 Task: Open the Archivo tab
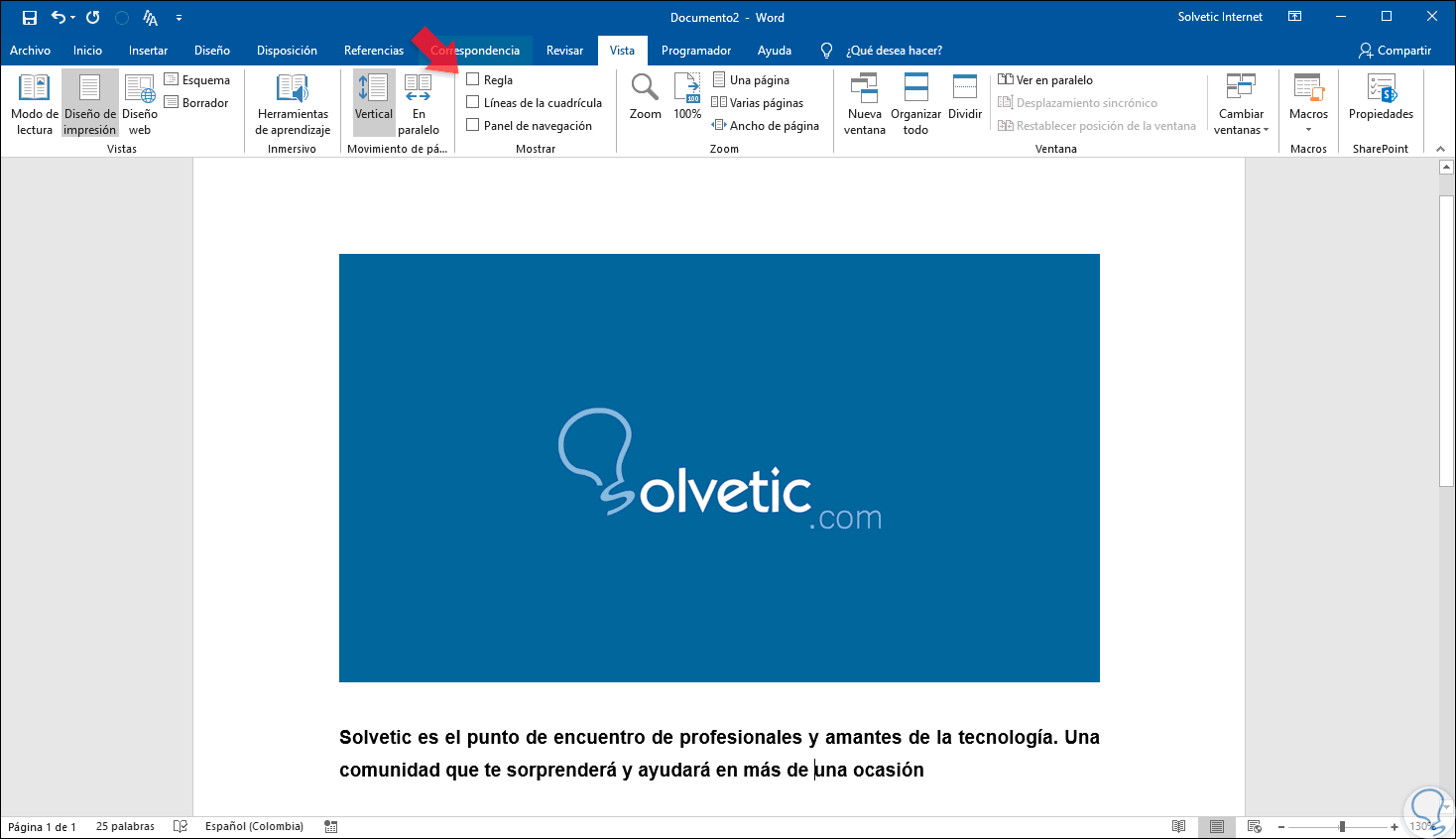tap(31, 51)
